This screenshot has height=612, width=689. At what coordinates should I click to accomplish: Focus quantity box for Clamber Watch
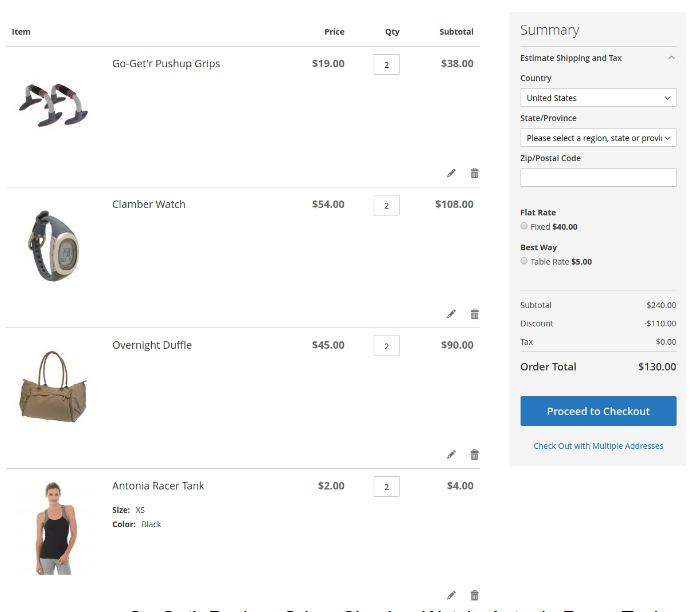pyautogui.click(x=386, y=205)
